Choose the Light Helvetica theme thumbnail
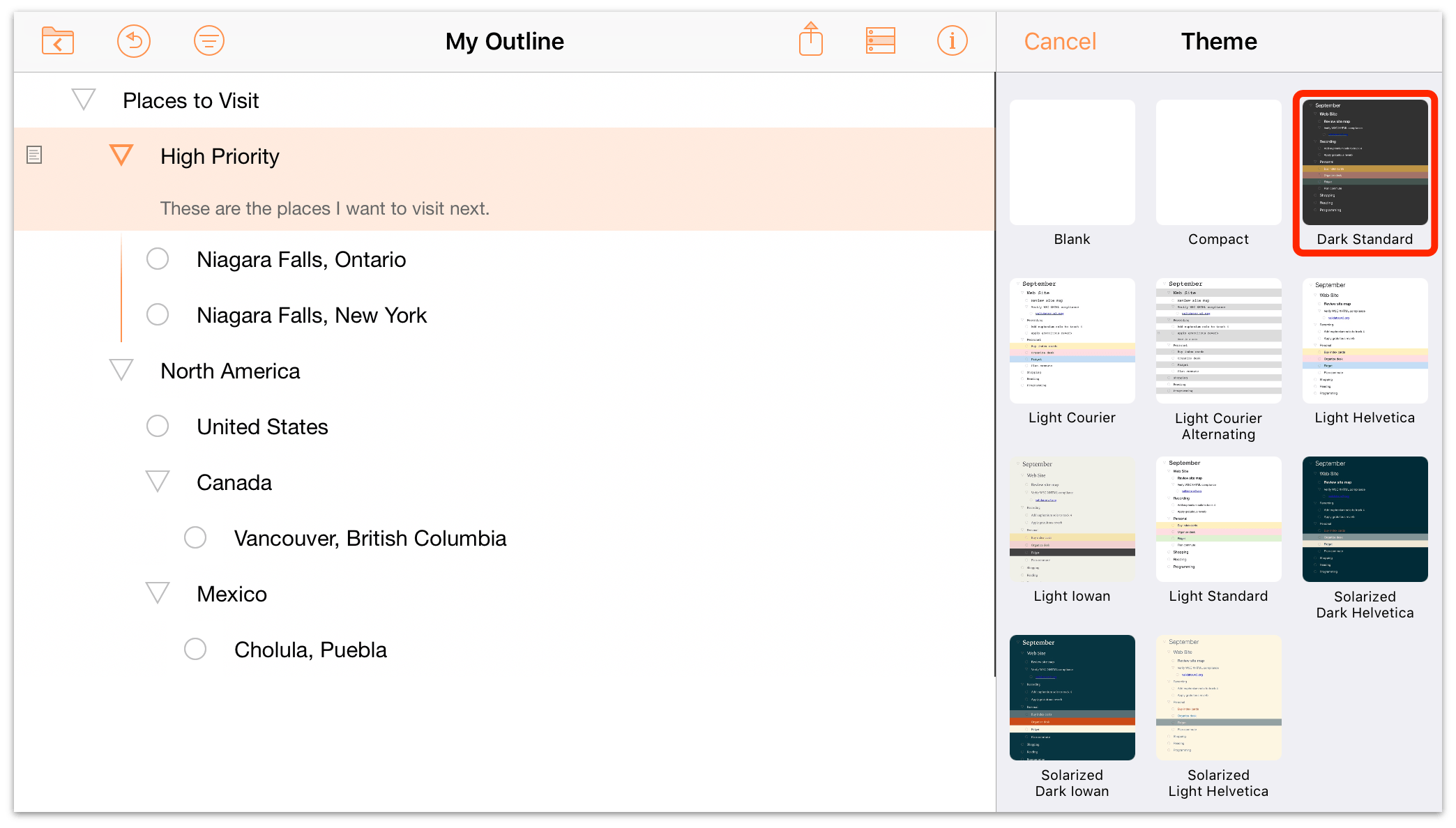 click(1365, 340)
